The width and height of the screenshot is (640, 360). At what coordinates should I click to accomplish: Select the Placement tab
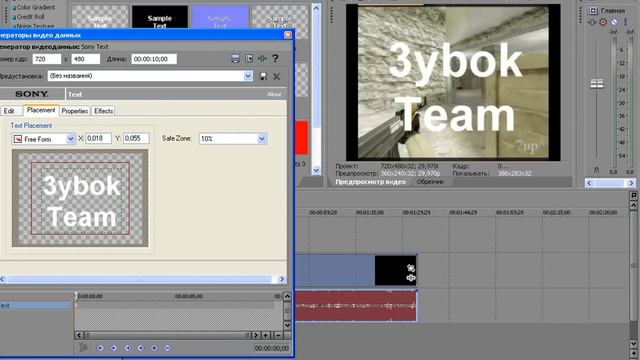click(41, 110)
